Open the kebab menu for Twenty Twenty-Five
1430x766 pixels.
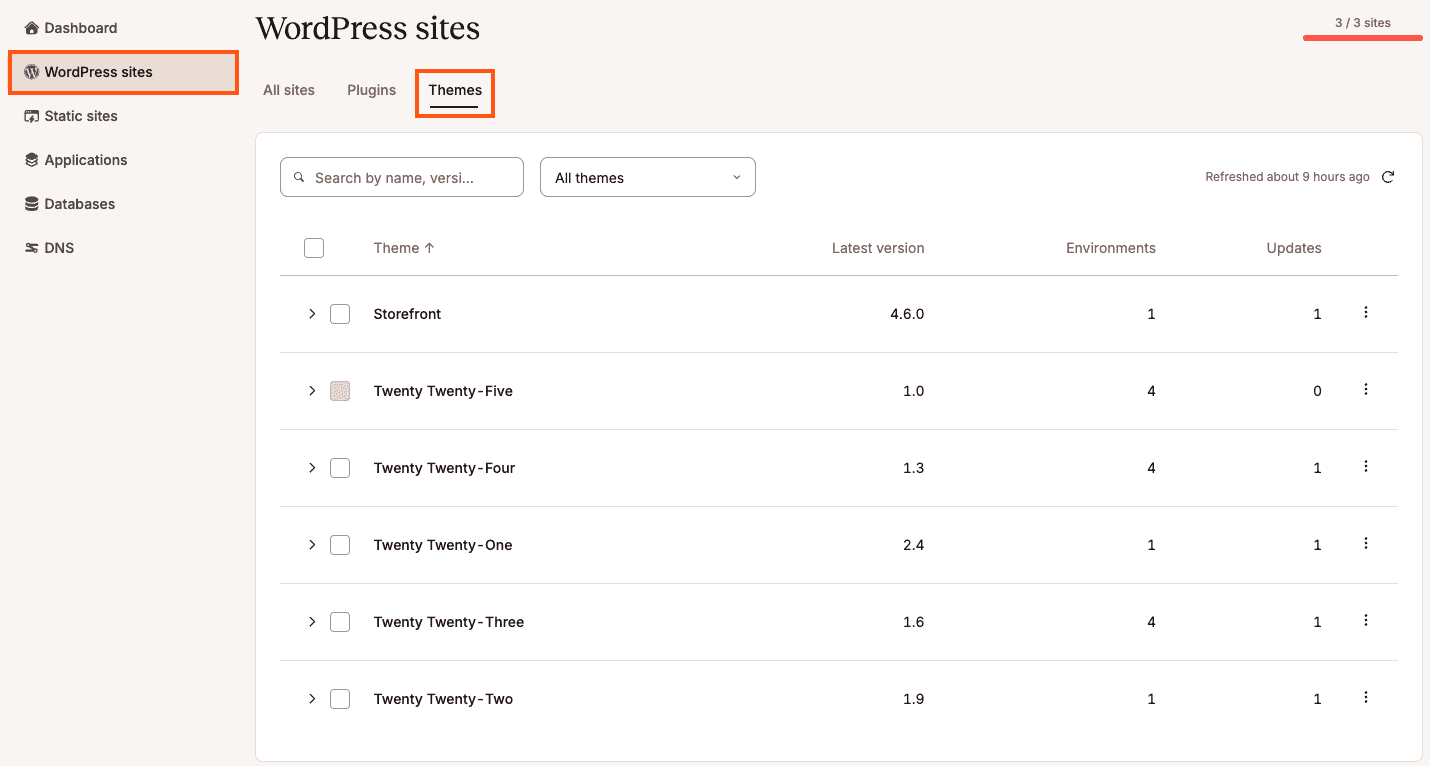click(1365, 390)
